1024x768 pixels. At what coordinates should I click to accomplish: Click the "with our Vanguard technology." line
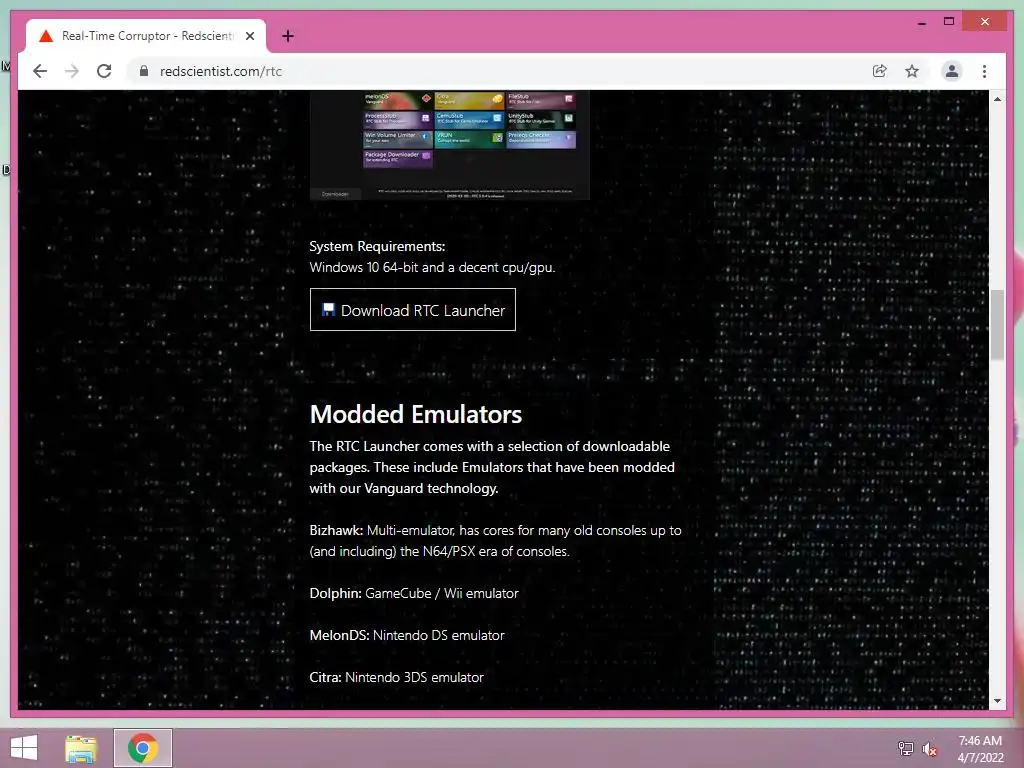point(404,488)
